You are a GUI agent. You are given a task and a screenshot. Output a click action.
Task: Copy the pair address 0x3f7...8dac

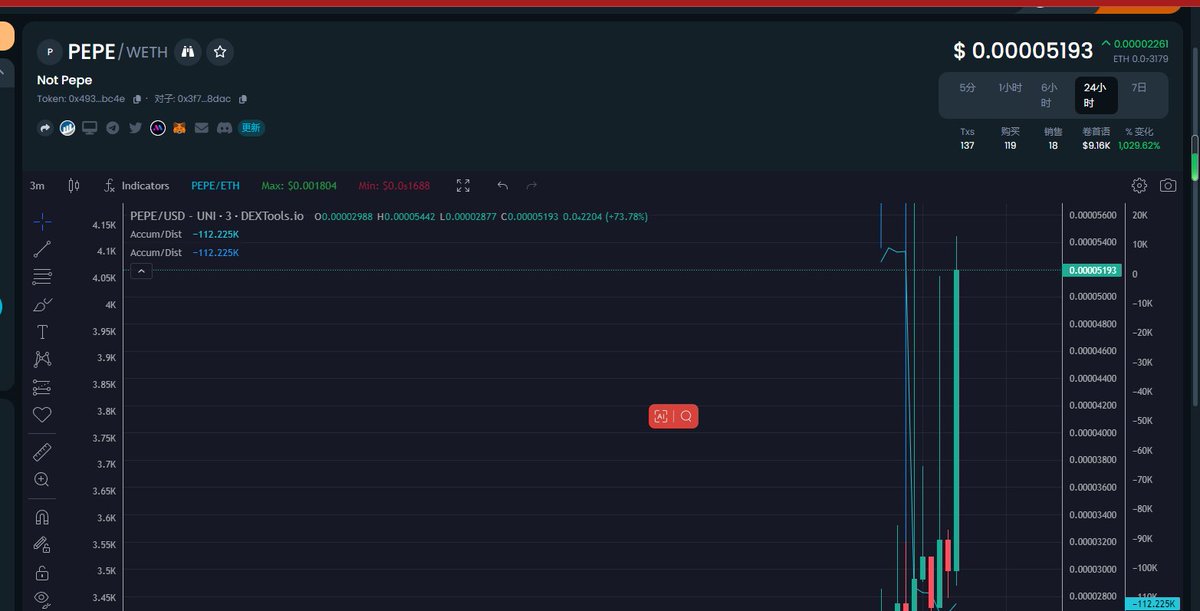pyautogui.click(x=243, y=99)
